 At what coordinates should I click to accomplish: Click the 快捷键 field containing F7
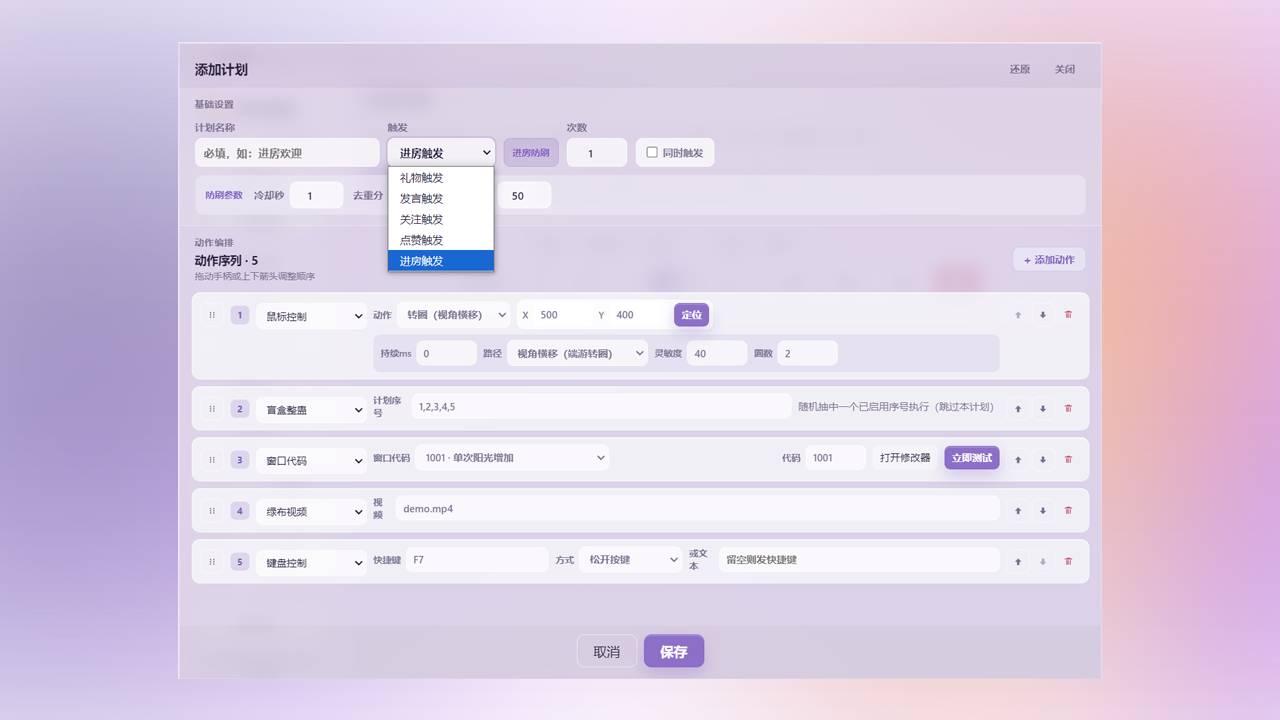tap(477, 559)
